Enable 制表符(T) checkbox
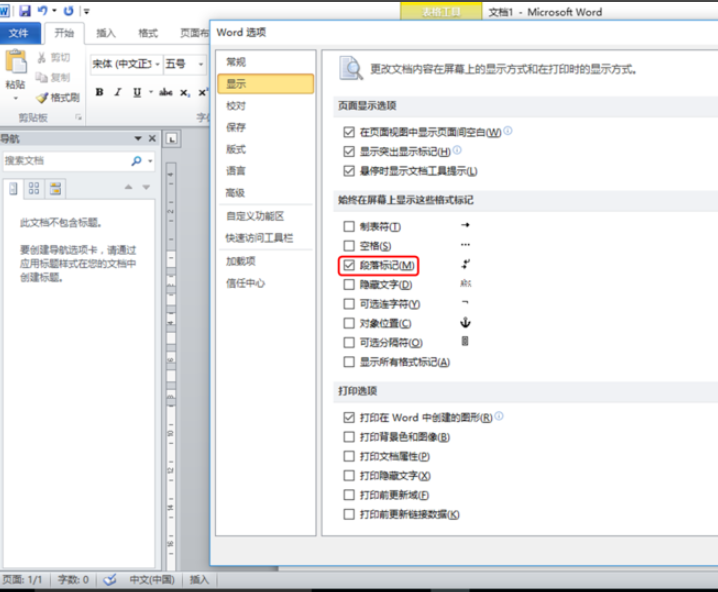The height and width of the screenshot is (592, 718). tap(349, 227)
